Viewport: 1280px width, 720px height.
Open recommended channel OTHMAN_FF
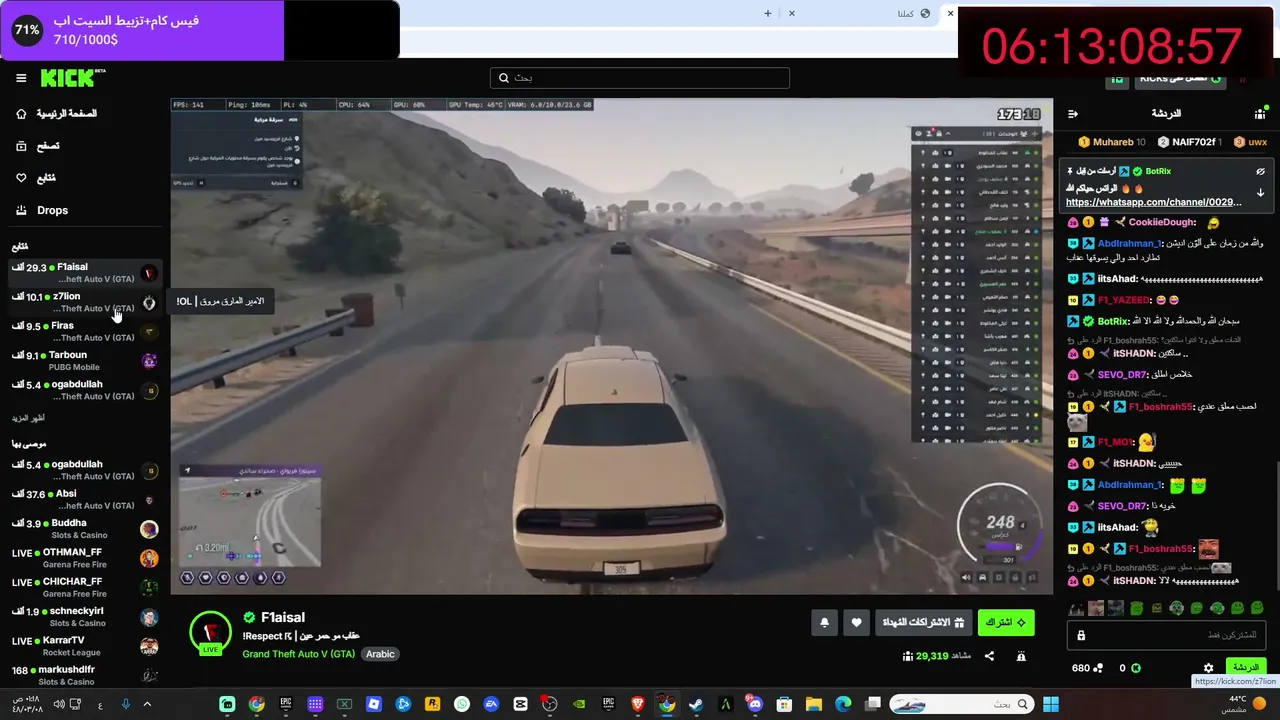[x=84, y=558]
